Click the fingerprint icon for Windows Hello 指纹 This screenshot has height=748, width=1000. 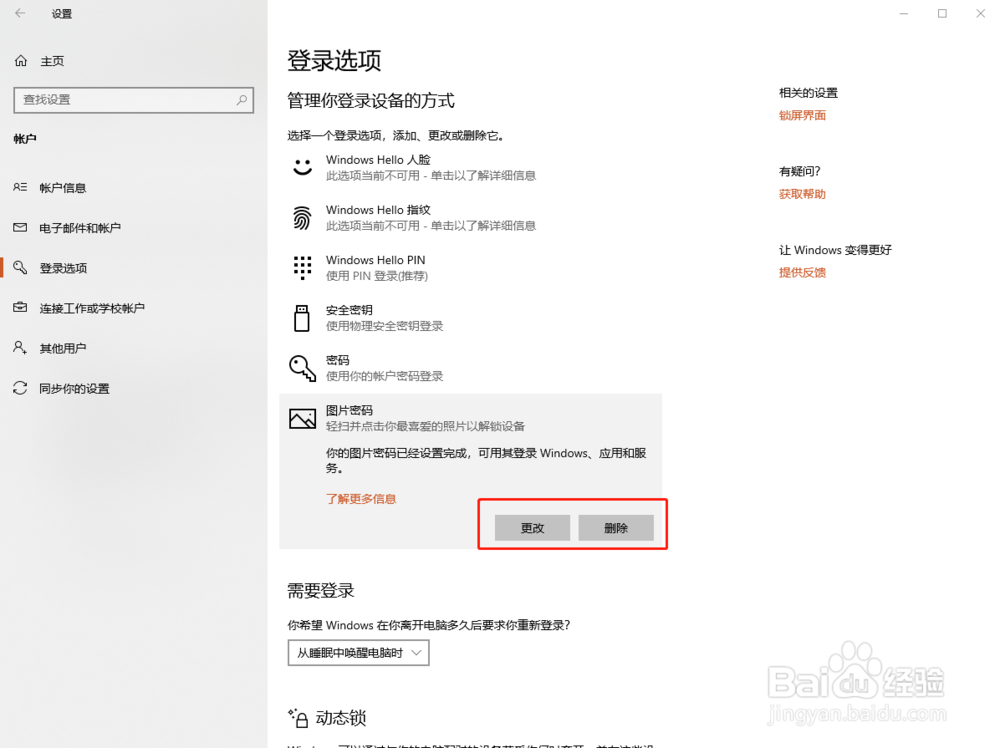pyautogui.click(x=302, y=217)
